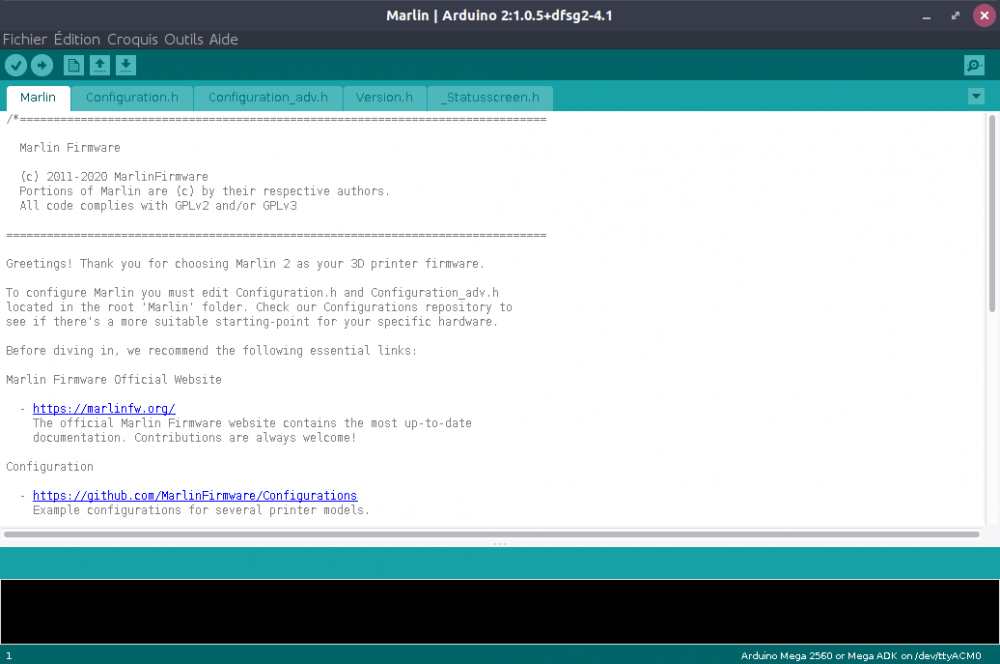Screen dimensions: 1000x664
Task: Click the horizontal editor scrollbar
Action: (492, 535)
